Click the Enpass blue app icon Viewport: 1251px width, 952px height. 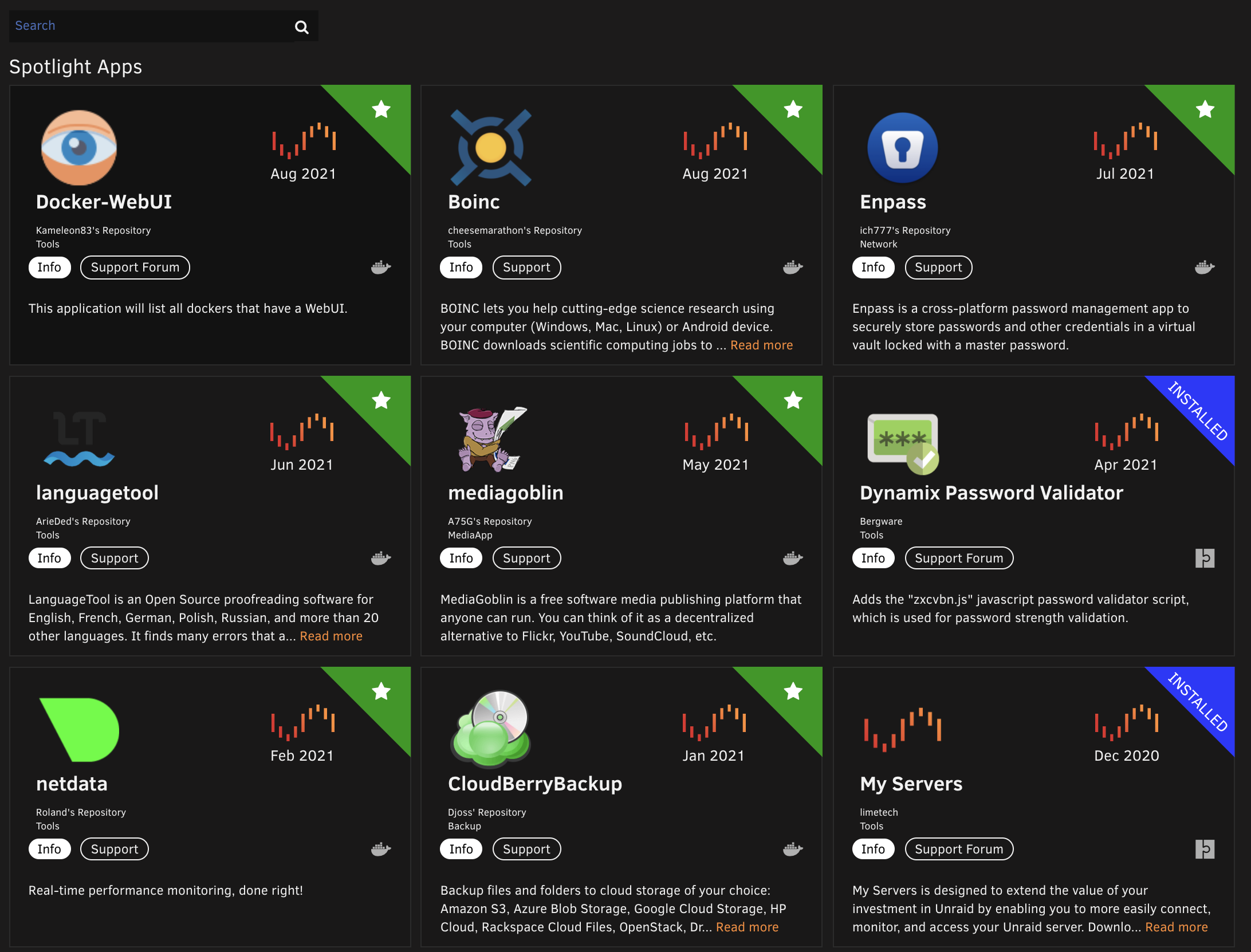coord(902,148)
